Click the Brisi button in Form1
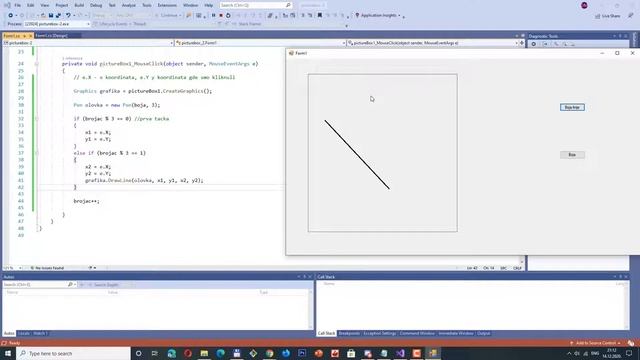 click(572, 155)
